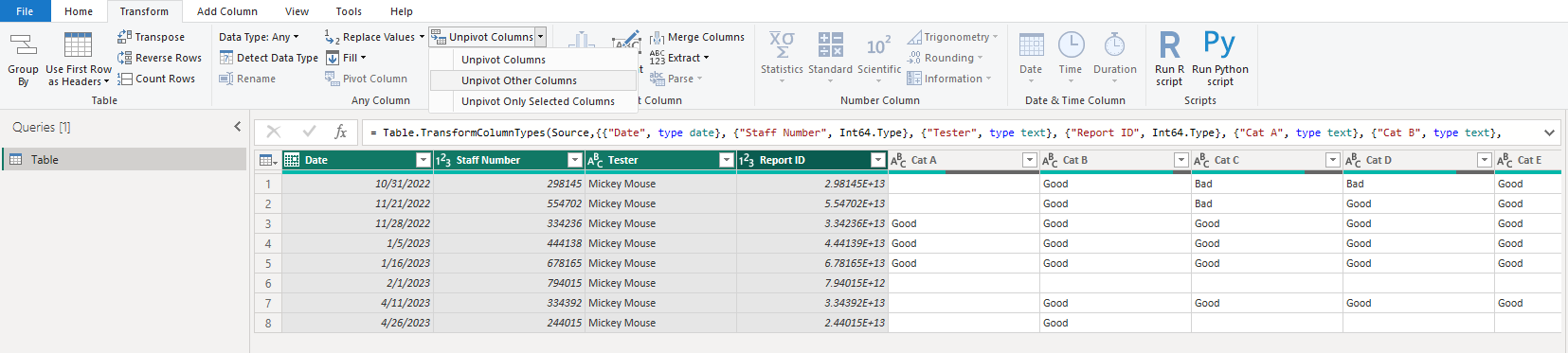The image size is (1568, 353).
Task: Click the Unpivot Columns dropdown arrow
Action: [540, 37]
